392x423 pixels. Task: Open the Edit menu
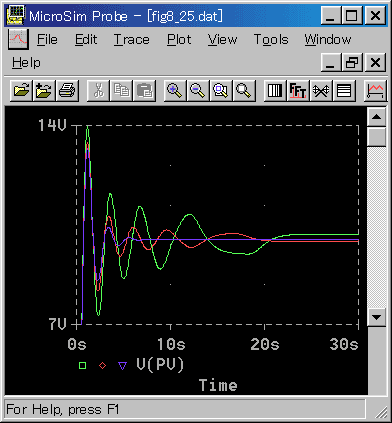click(x=86, y=40)
